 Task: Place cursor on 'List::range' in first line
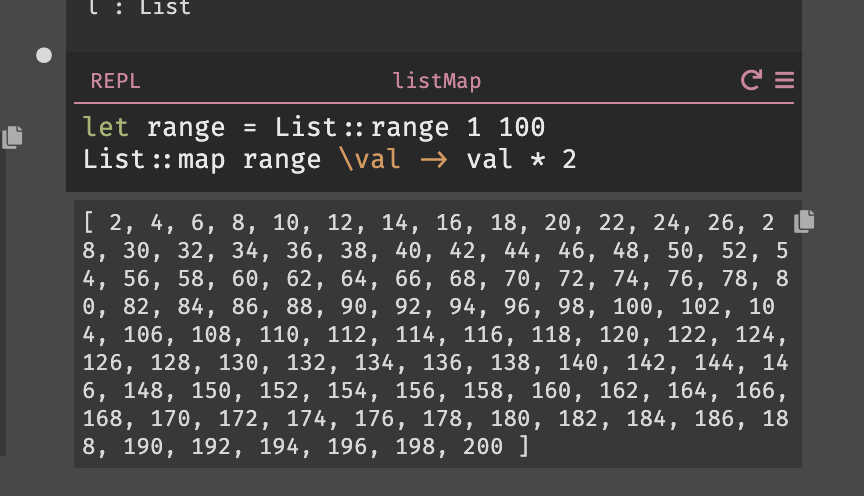[361, 127]
